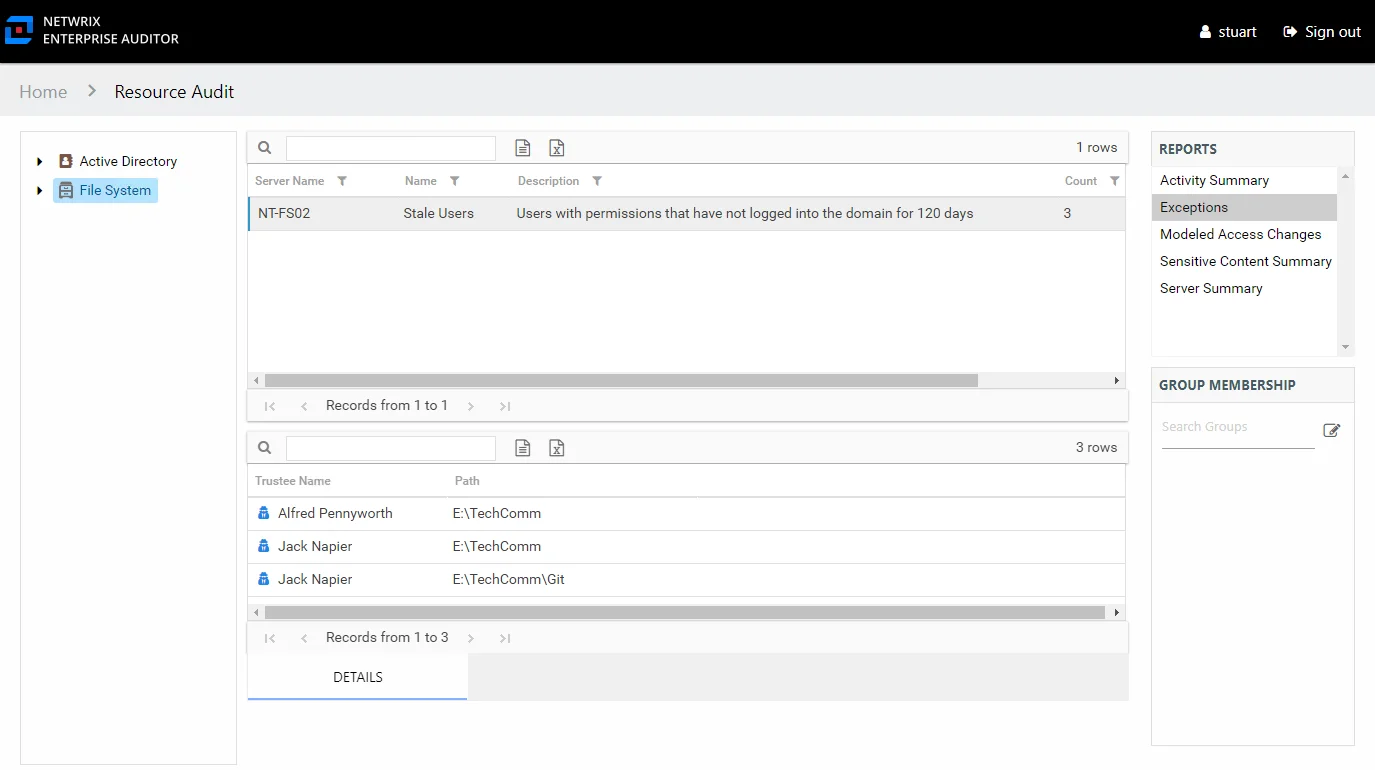Export lower table to CSV document icon

pyautogui.click(x=522, y=448)
